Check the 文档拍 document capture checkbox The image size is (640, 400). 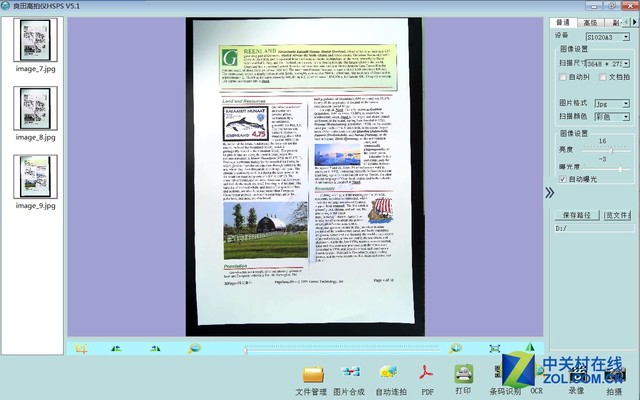[603, 76]
